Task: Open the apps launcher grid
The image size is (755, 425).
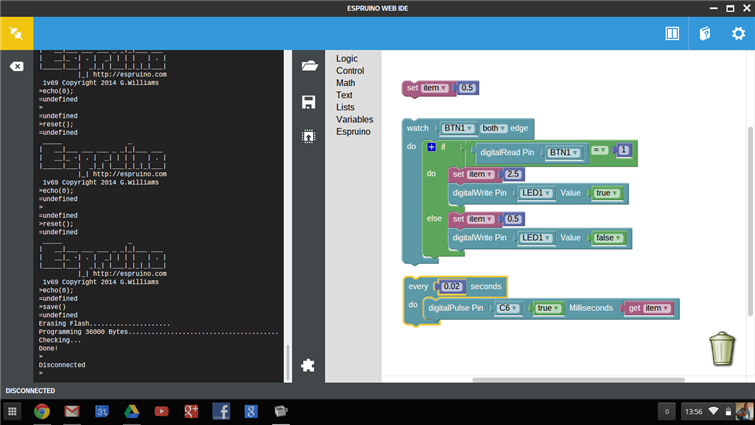Action: coord(13,412)
